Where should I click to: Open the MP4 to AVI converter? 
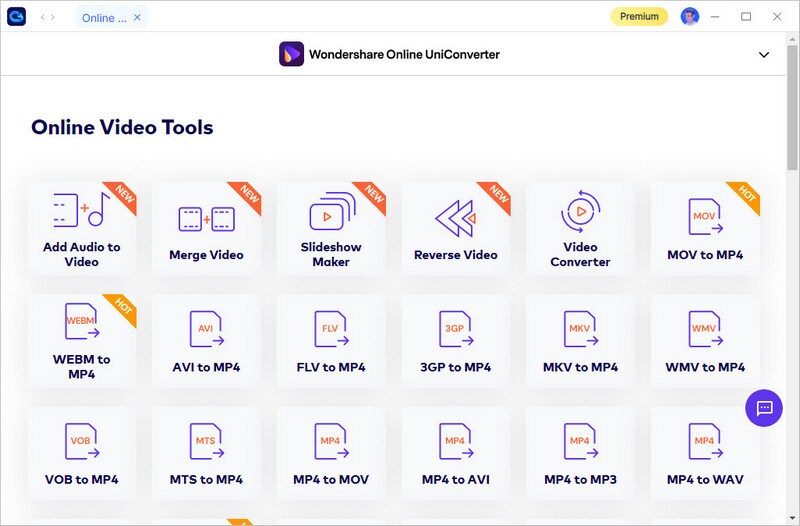coord(456,453)
